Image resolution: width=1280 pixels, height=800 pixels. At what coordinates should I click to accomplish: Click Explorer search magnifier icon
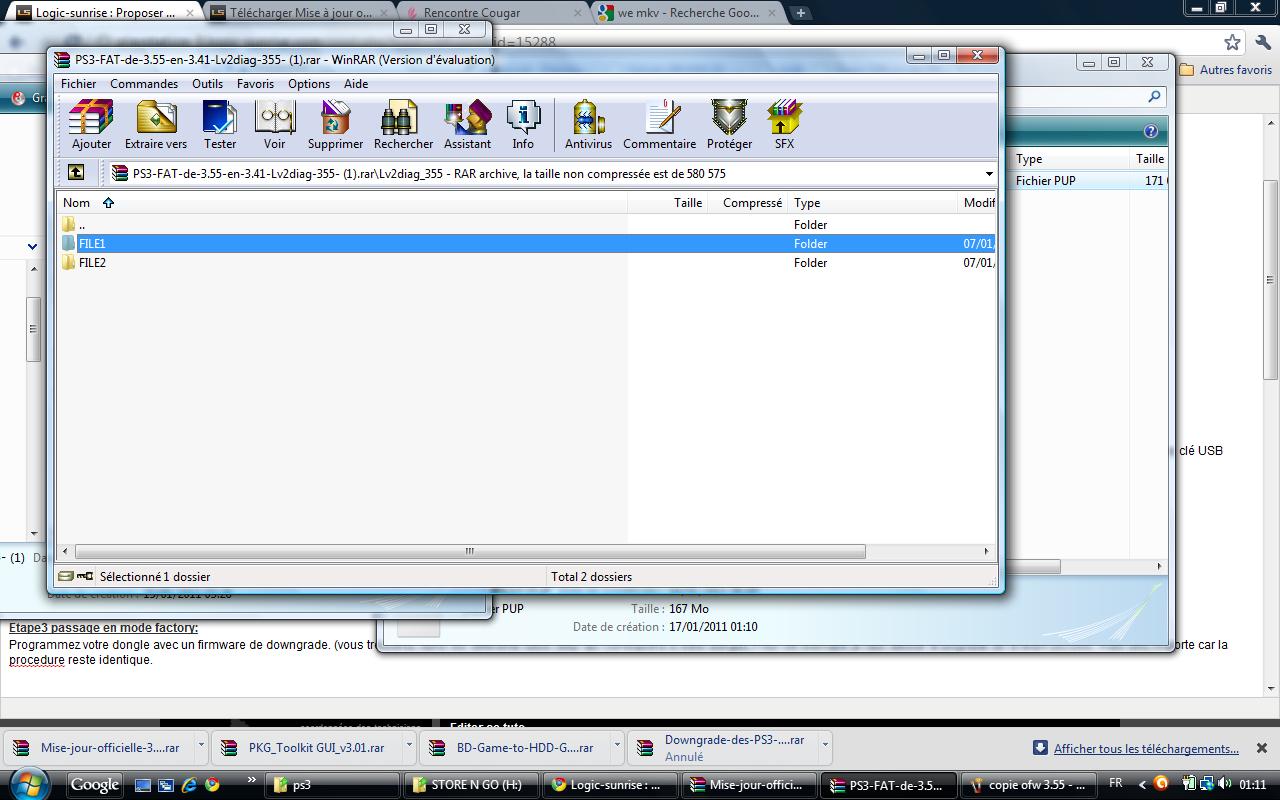tap(1154, 97)
